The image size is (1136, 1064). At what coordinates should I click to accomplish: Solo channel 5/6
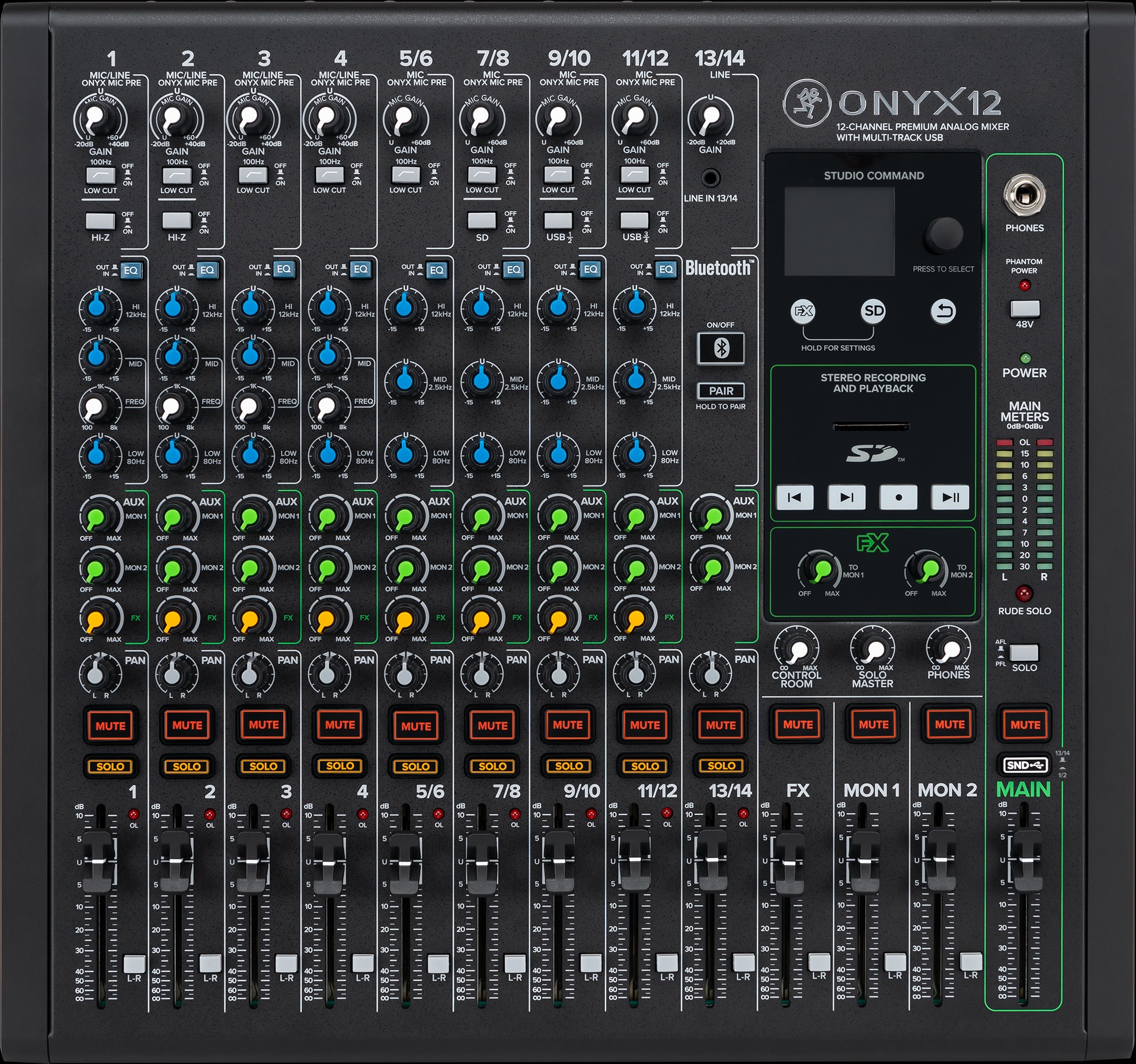[x=415, y=766]
